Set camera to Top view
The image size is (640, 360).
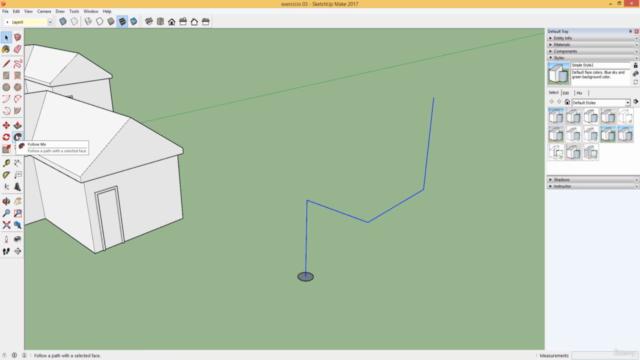(x=160, y=22)
